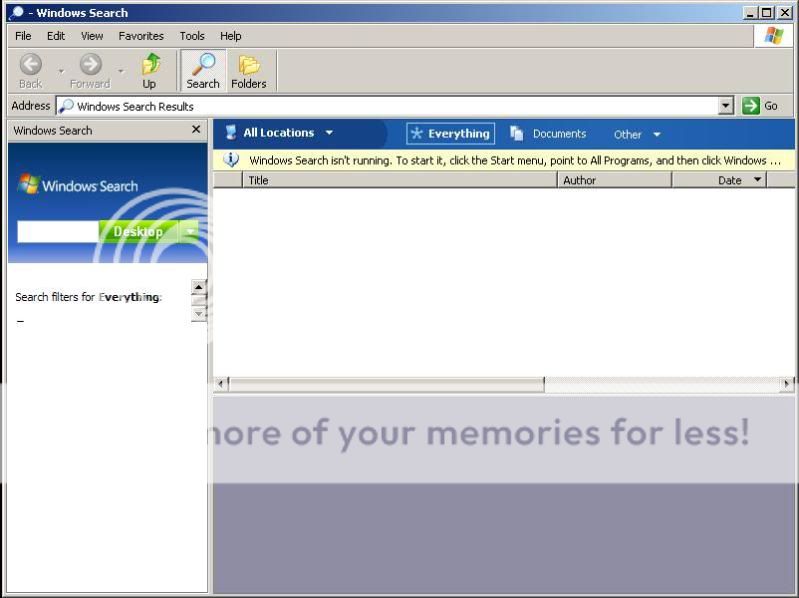Click the Windows flag logo in menu bar
Screen dimensions: 799x598
(x=774, y=36)
